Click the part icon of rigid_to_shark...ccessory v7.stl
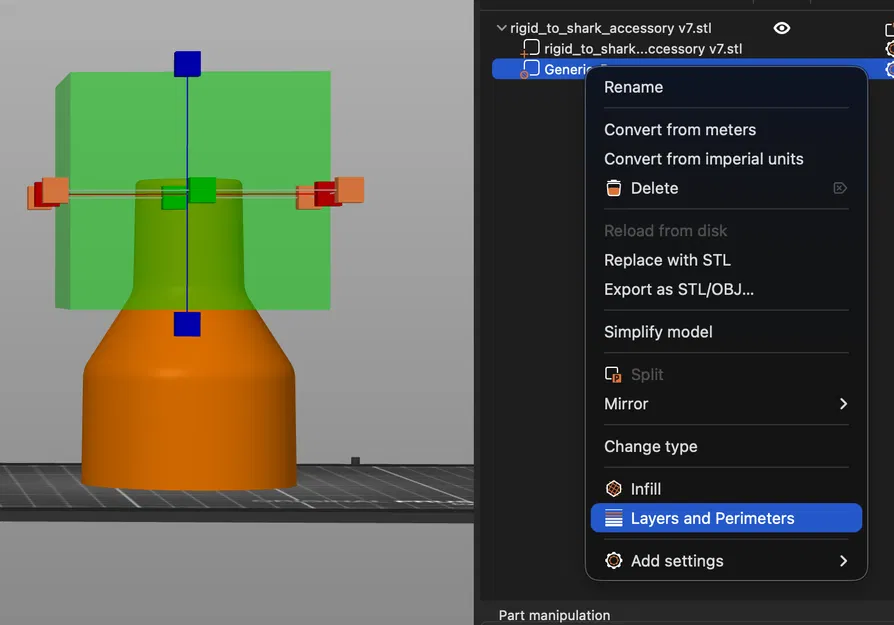The width and height of the screenshot is (894, 625). pos(530,48)
